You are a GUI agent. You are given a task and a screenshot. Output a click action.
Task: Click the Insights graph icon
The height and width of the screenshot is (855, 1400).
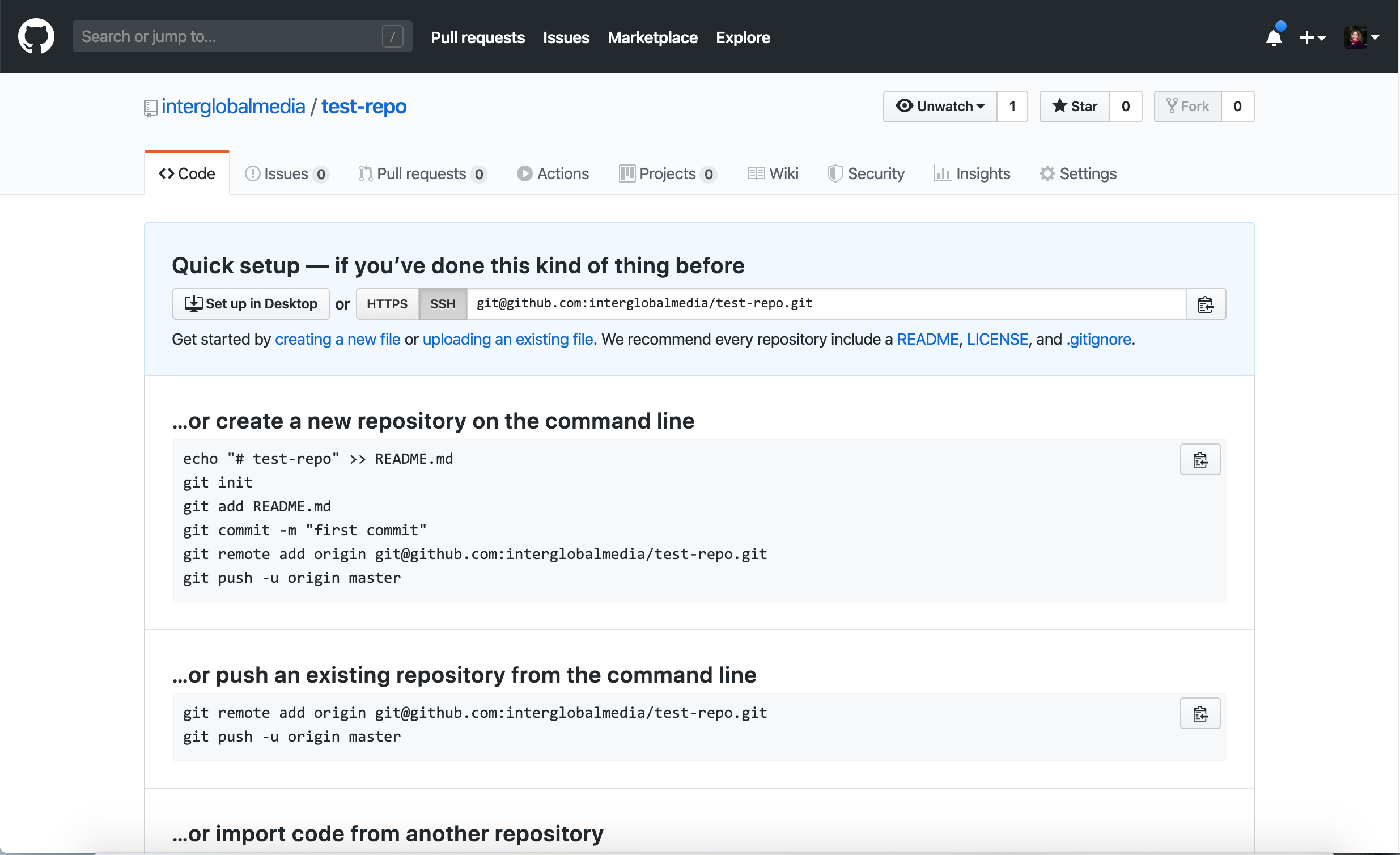point(942,173)
